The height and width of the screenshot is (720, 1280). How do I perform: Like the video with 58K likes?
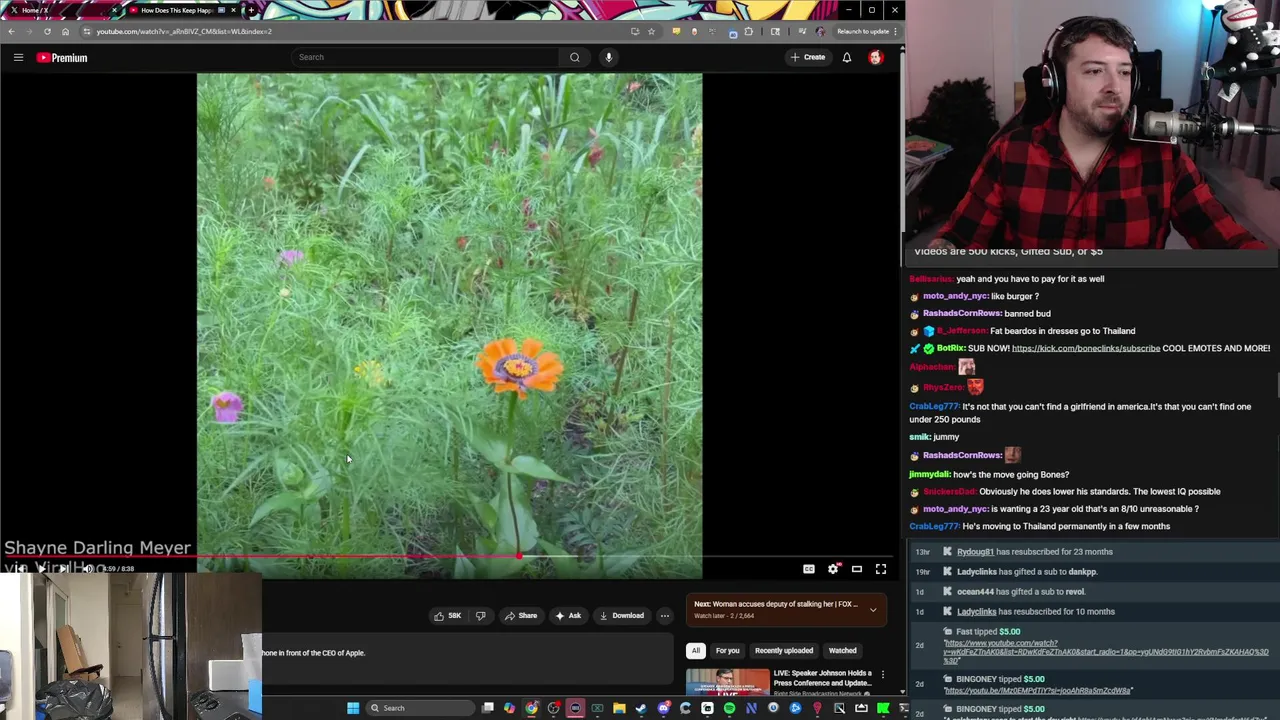click(448, 616)
